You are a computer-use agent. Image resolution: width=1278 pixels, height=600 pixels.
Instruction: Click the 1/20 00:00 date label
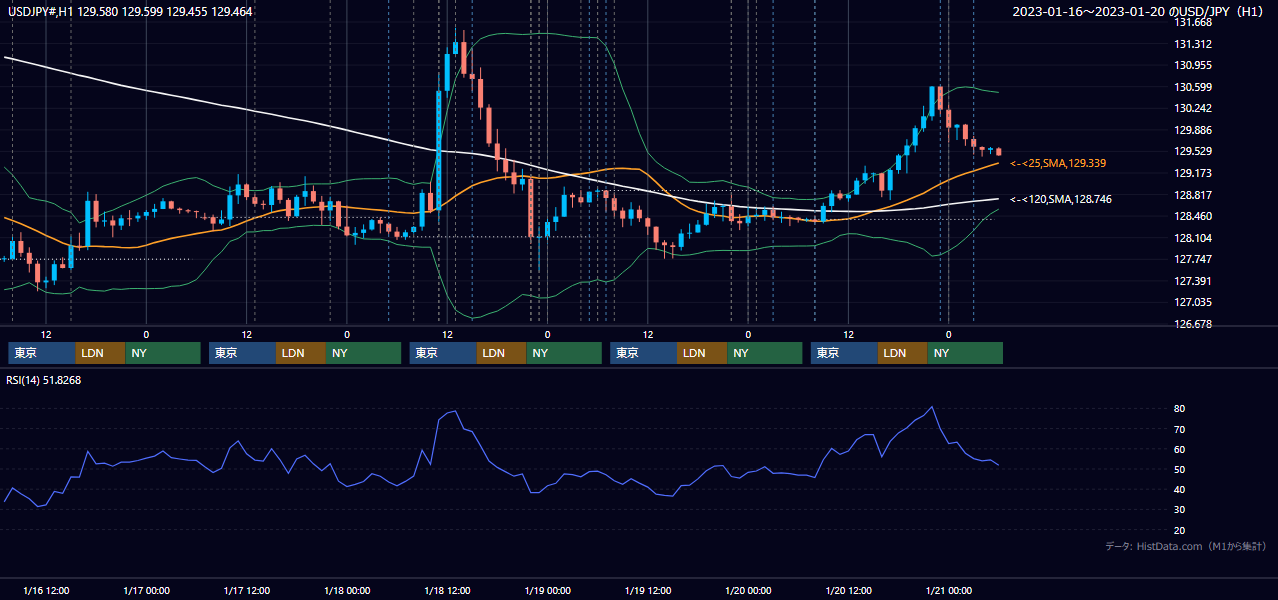pyautogui.click(x=748, y=591)
